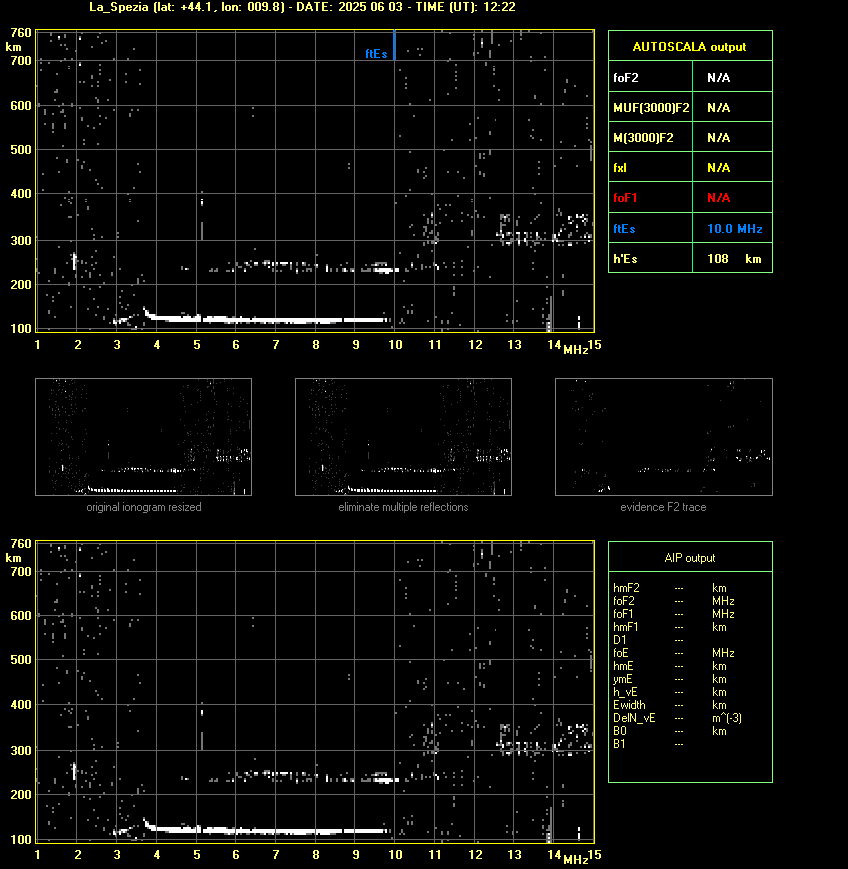Click the foF2 row in AIP output
This screenshot has height=869, width=848.
[673, 601]
